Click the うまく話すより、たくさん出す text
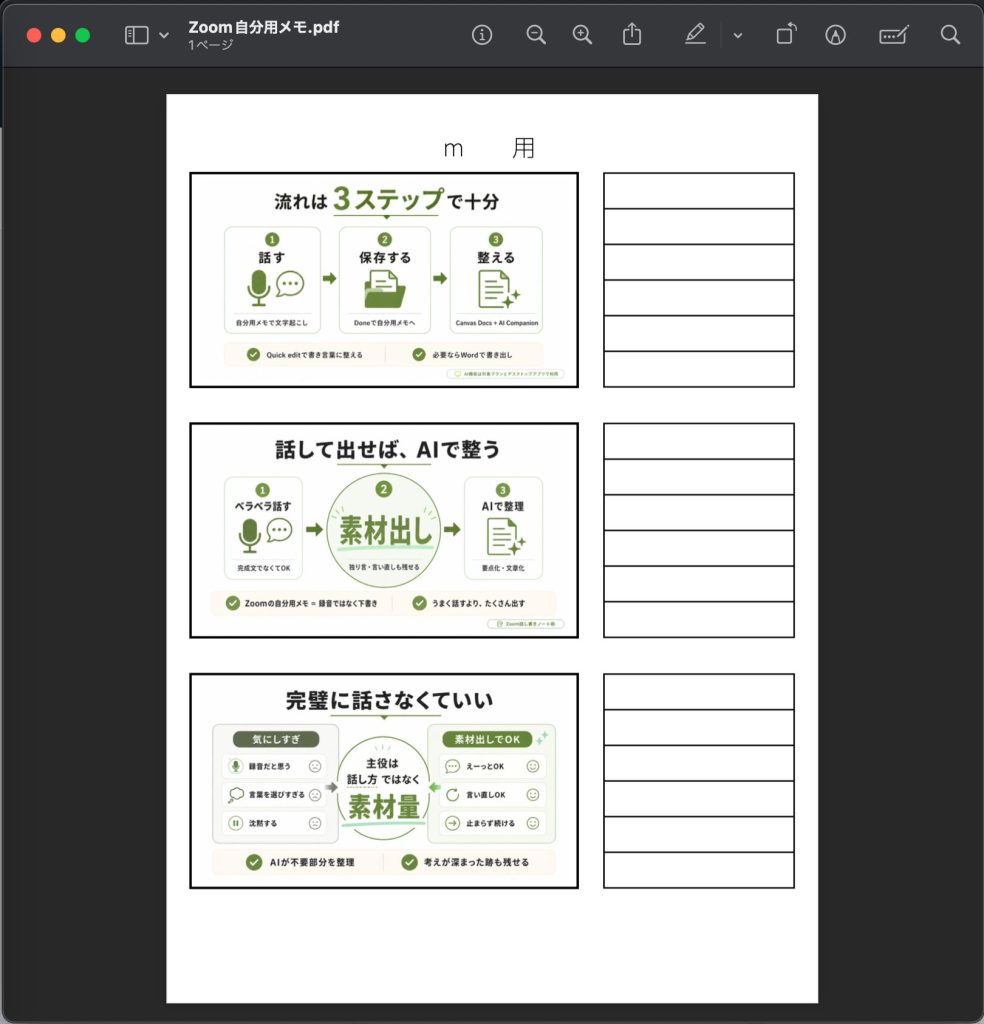Image resolution: width=984 pixels, height=1024 pixels. pos(478,603)
